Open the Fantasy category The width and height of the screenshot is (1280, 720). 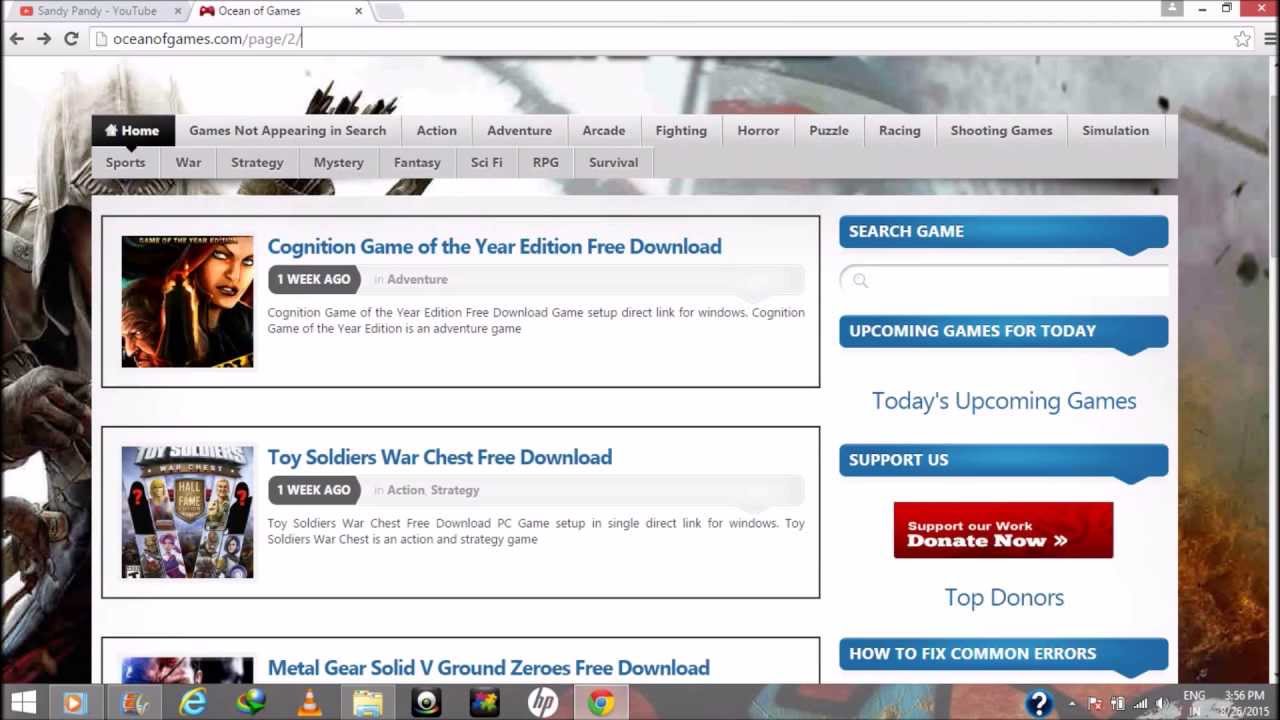(417, 162)
